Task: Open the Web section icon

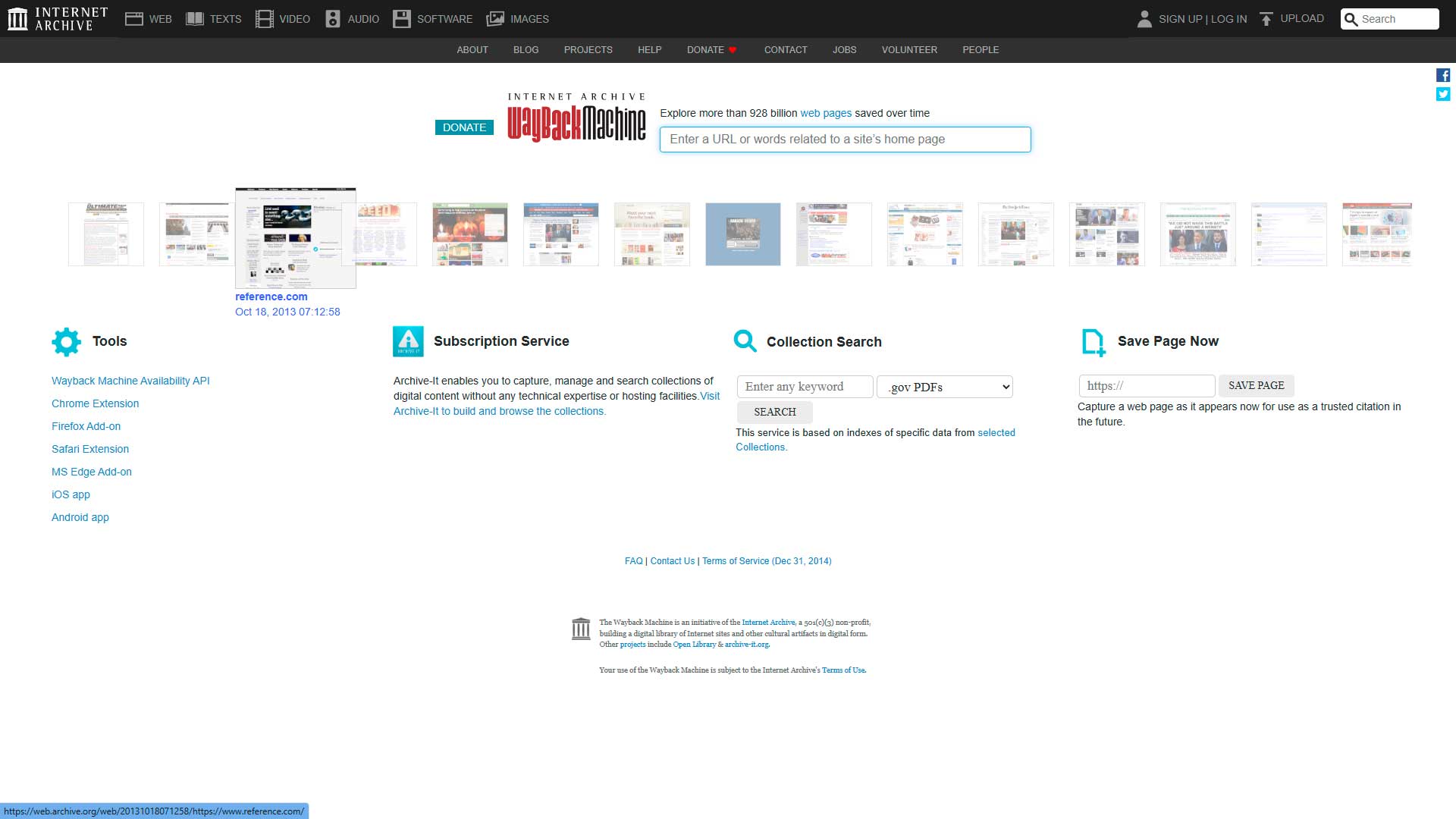Action: click(134, 19)
